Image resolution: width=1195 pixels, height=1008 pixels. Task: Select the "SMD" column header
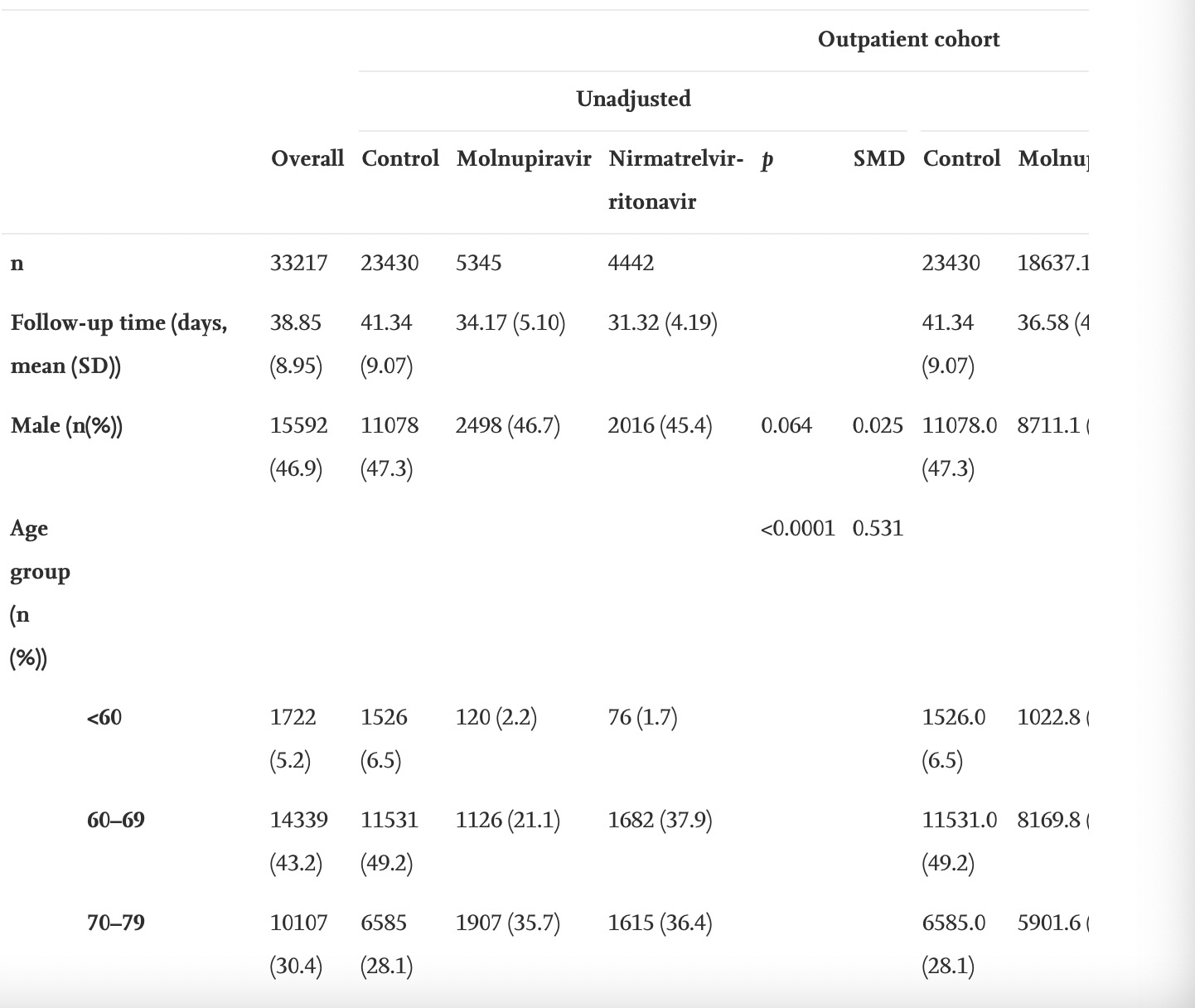pos(878,158)
